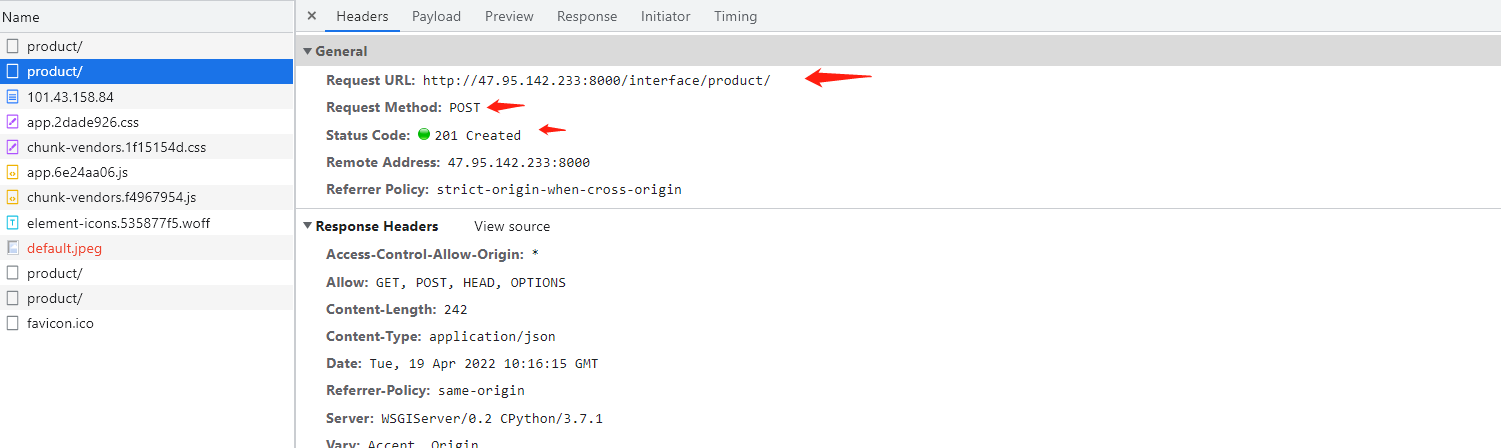Select the Response tab
1501x448 pixels.
[587, 16]
